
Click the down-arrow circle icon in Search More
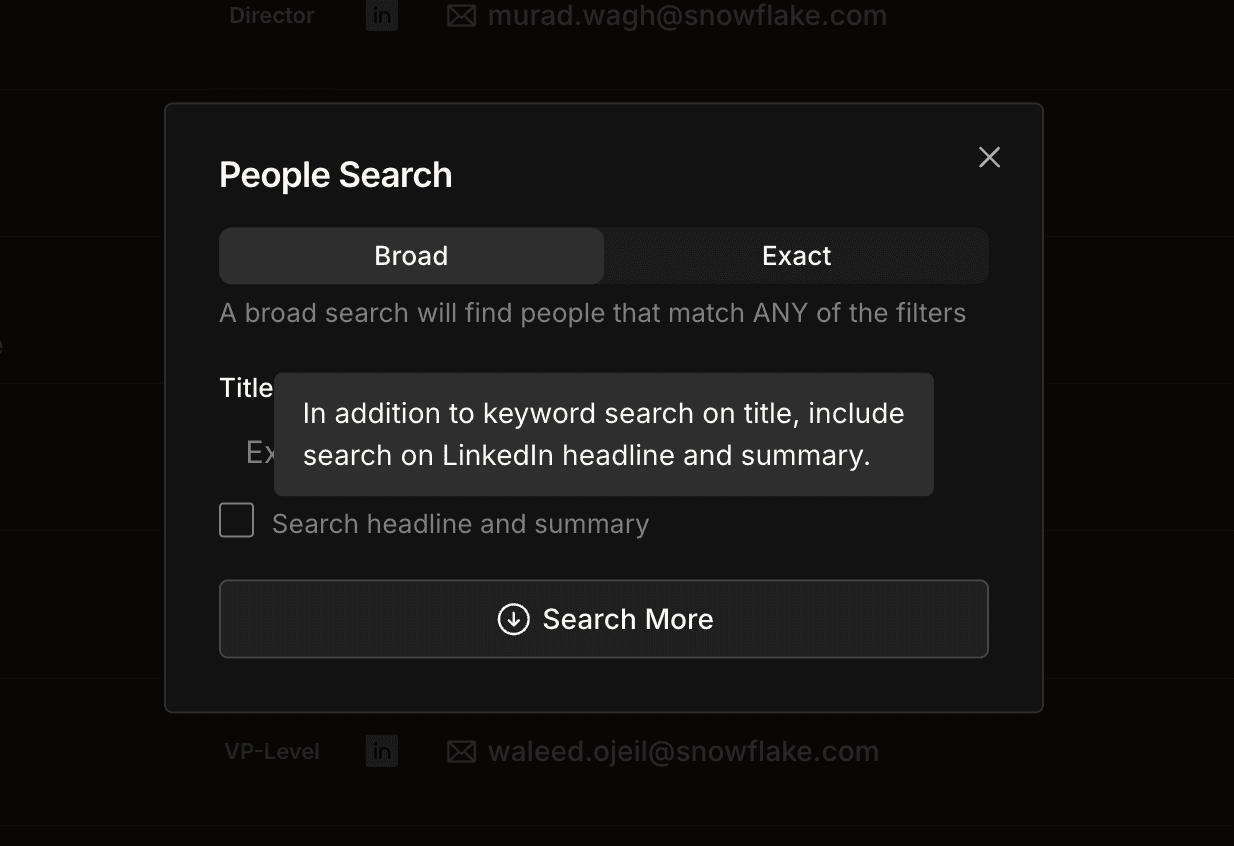pyautogui.click(x=513, y=619)
